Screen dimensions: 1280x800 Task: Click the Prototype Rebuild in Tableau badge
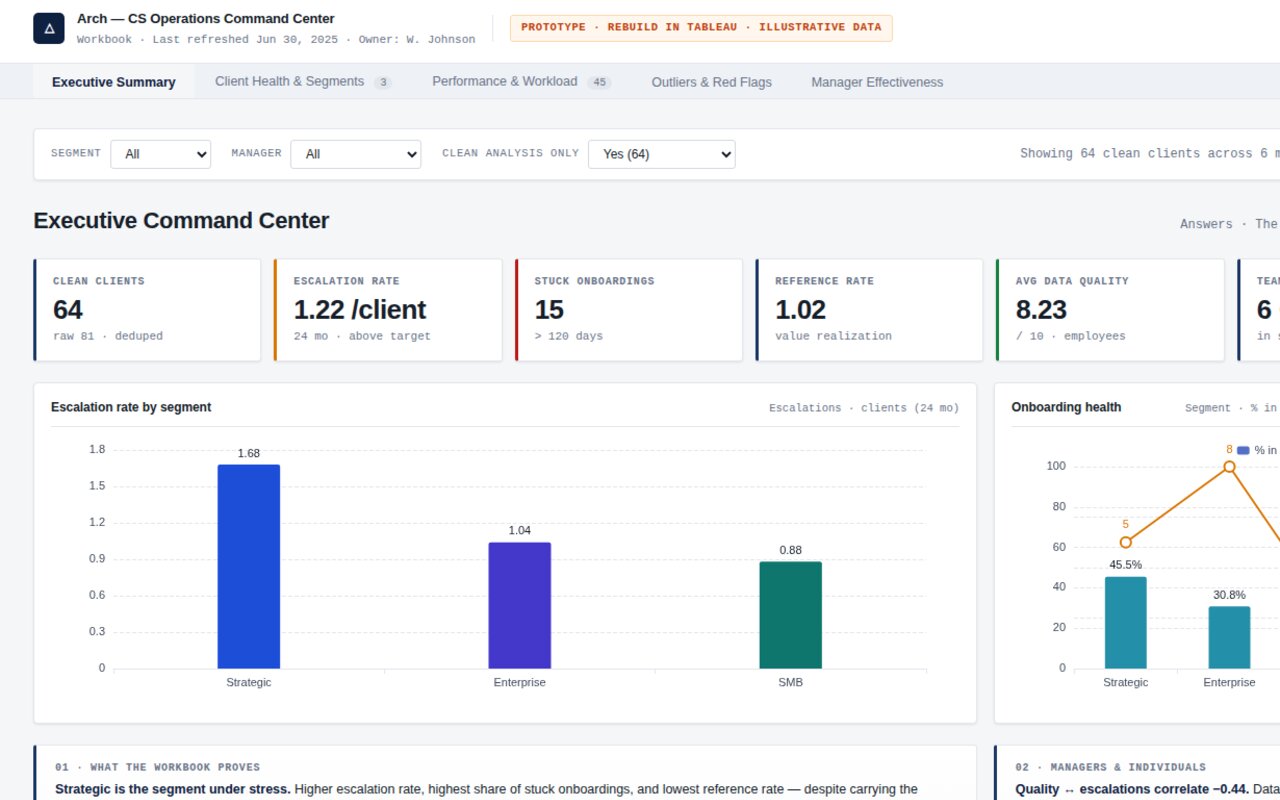(701, 28)
